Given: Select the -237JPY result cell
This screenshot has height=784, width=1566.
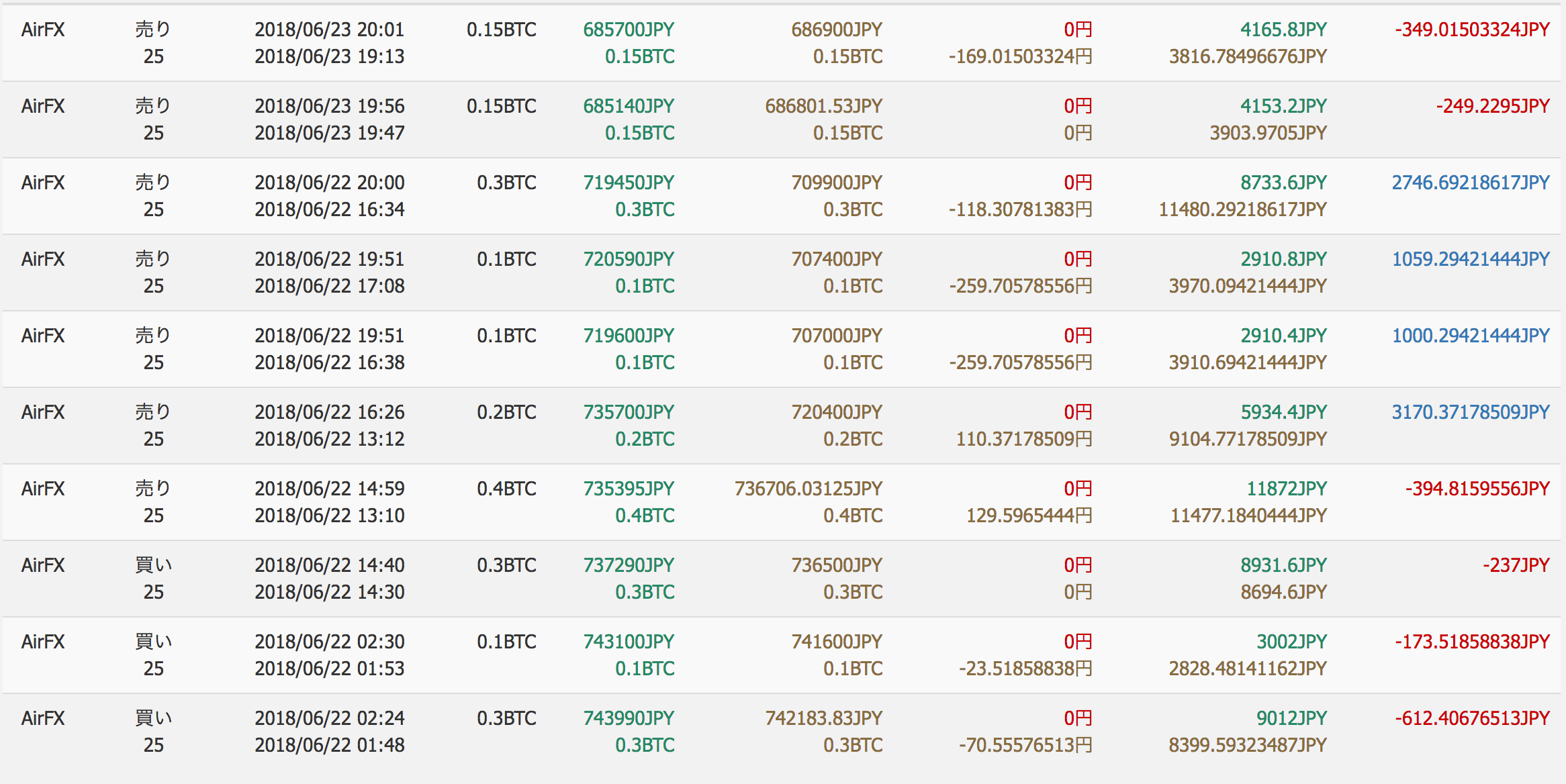Looking at the screenshot, I should pyautogui.click(x=1516, y=565).
